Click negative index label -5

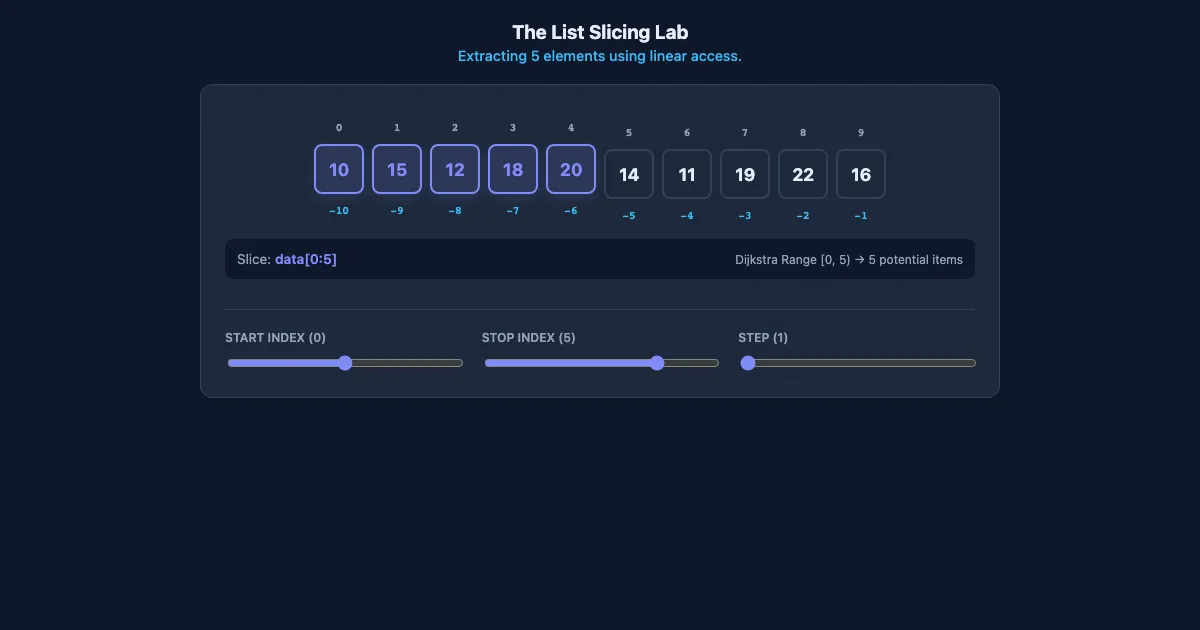(x=629, y=216)
